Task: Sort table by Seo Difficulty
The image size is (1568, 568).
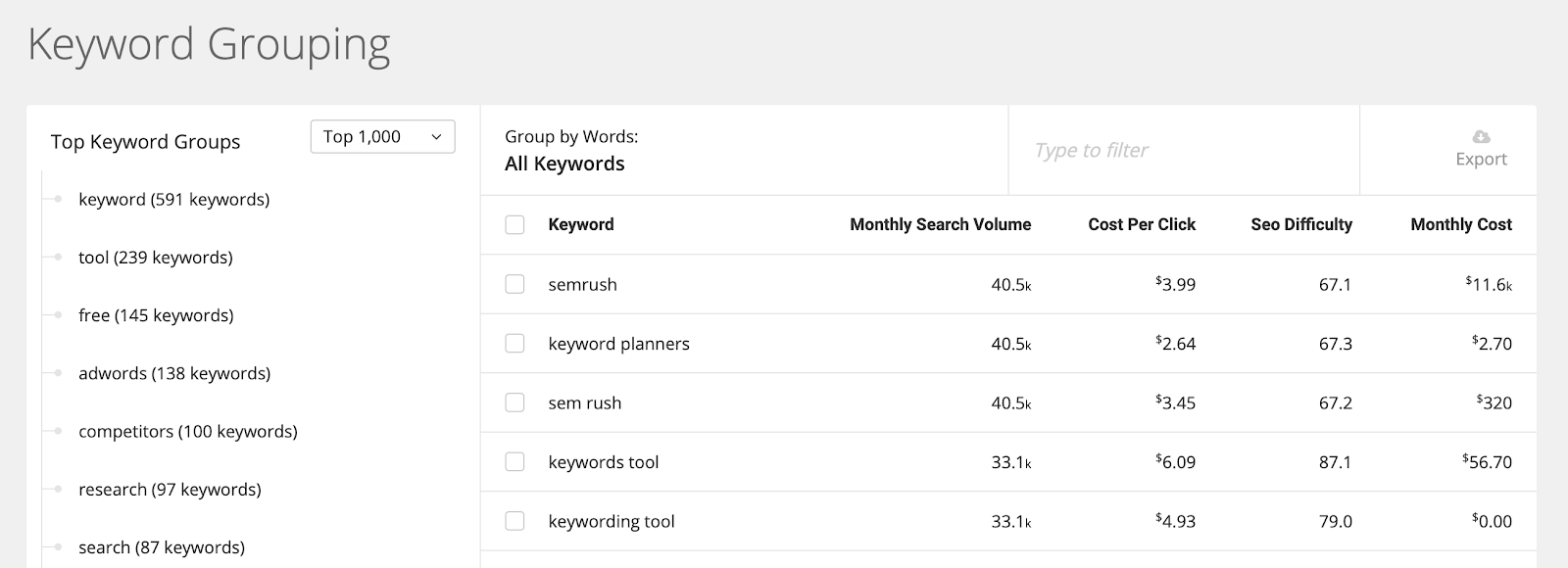Action: click(x=1301, y=224)
